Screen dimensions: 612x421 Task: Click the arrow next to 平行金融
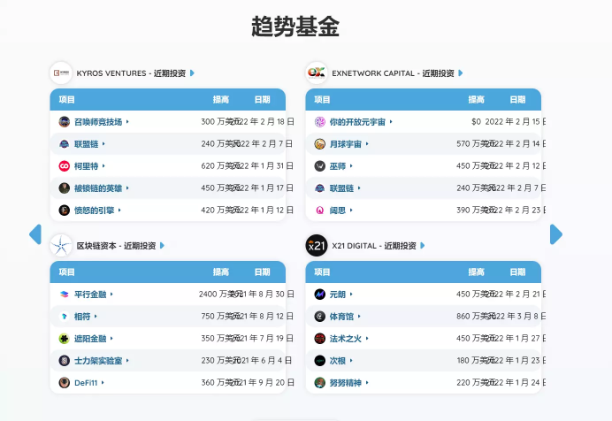[x=112, y=294]
